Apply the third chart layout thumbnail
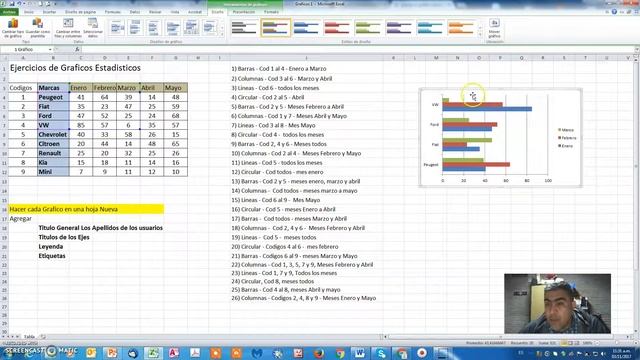640x360 pixels. pos(154,28)
